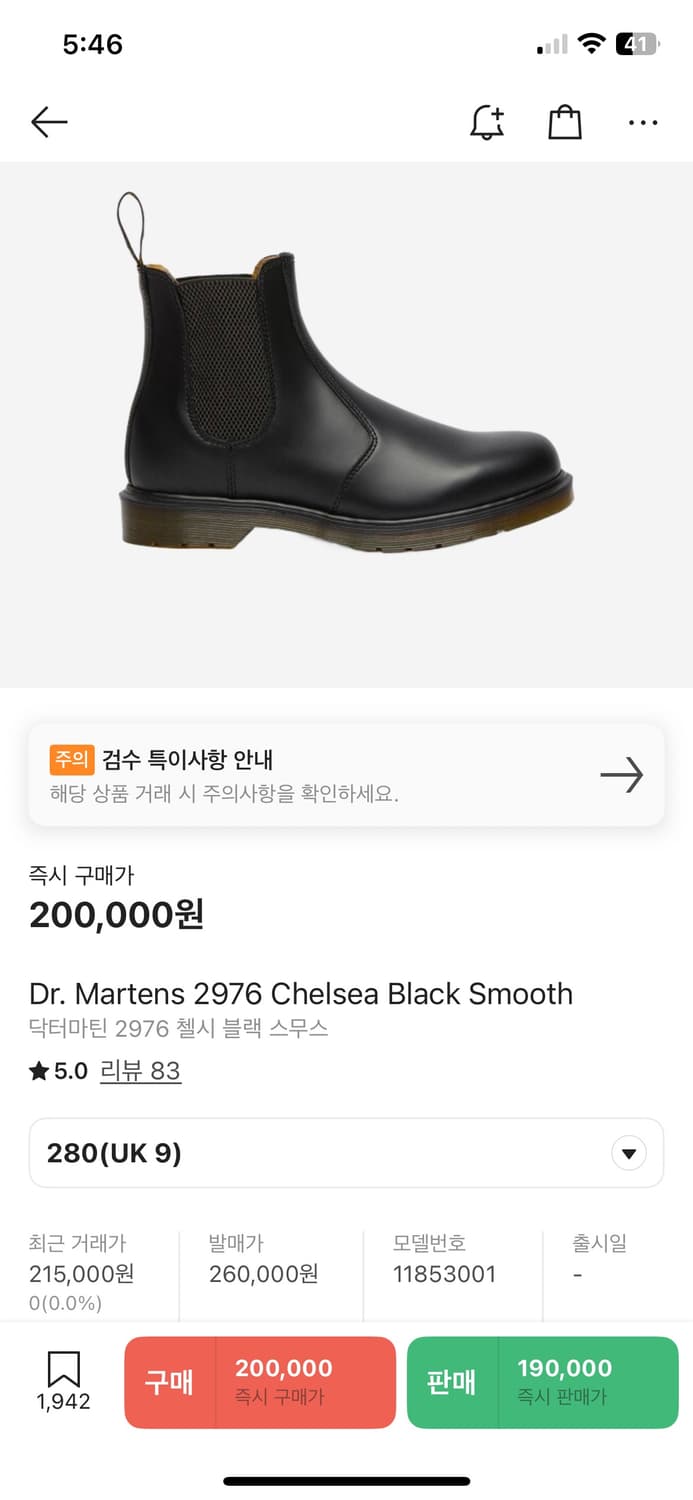Tap the 검수 특이사항 안내 notice title
This screenshot has height=1500, width=693.
click(x=187, y=759)
